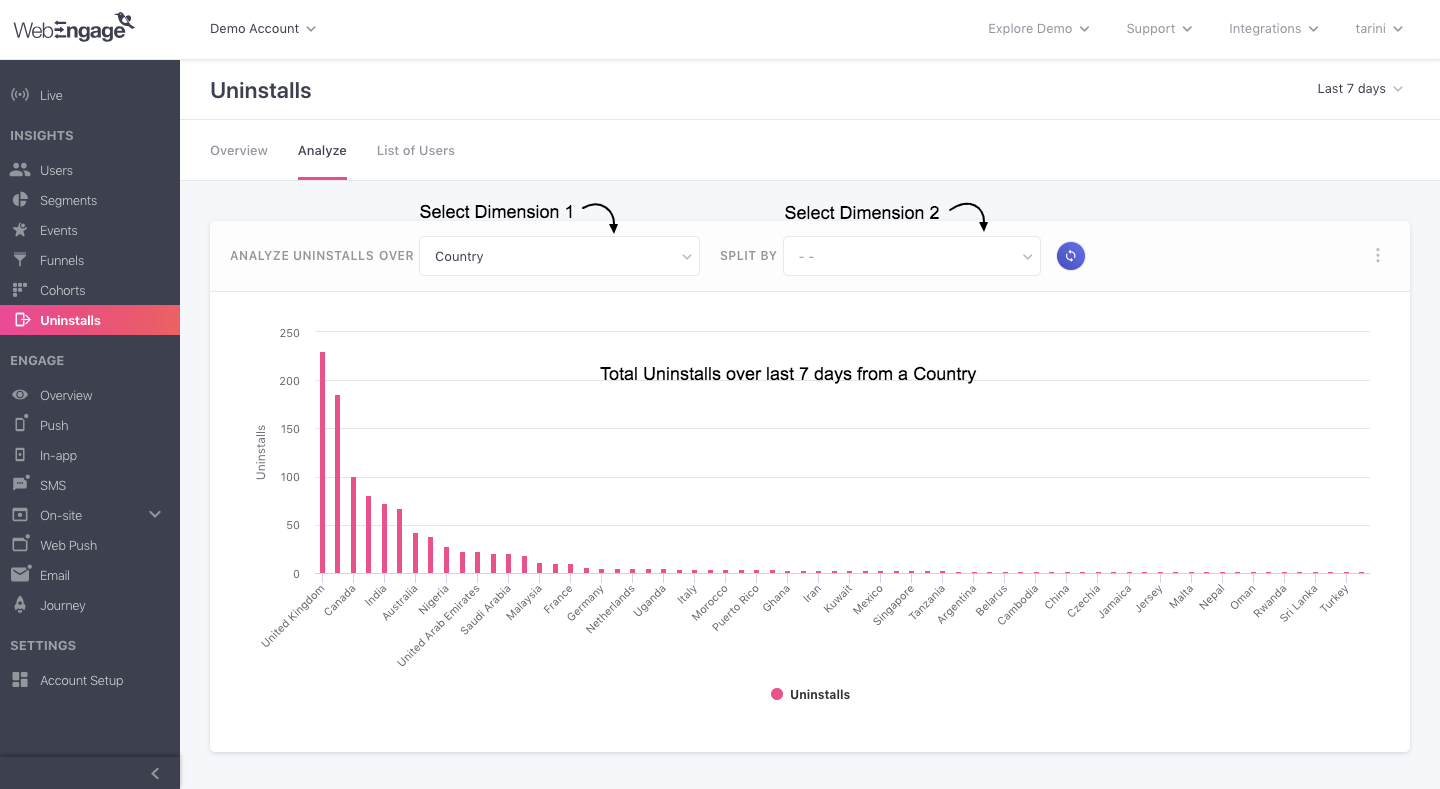Click the WebEngage logo
The width and height of the screenshot is (1440, 789).
[x=74, y=28]
